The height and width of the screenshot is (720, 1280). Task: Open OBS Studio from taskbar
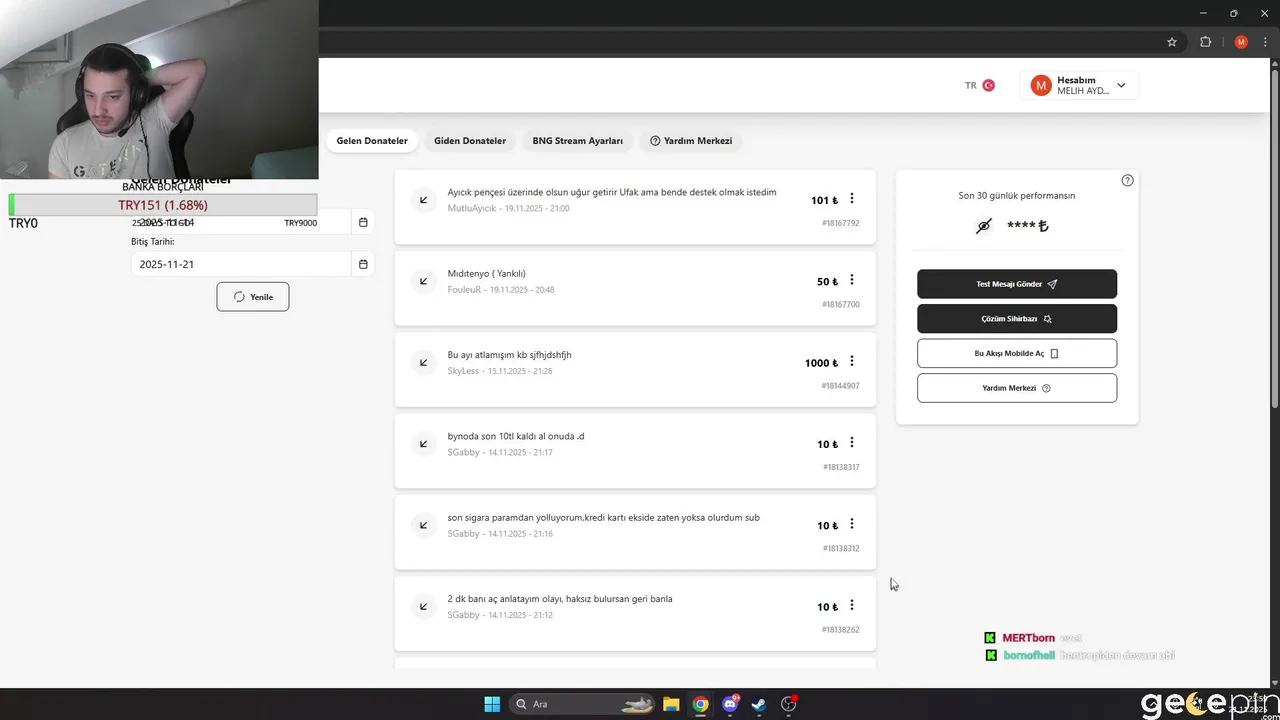(789, 704)
